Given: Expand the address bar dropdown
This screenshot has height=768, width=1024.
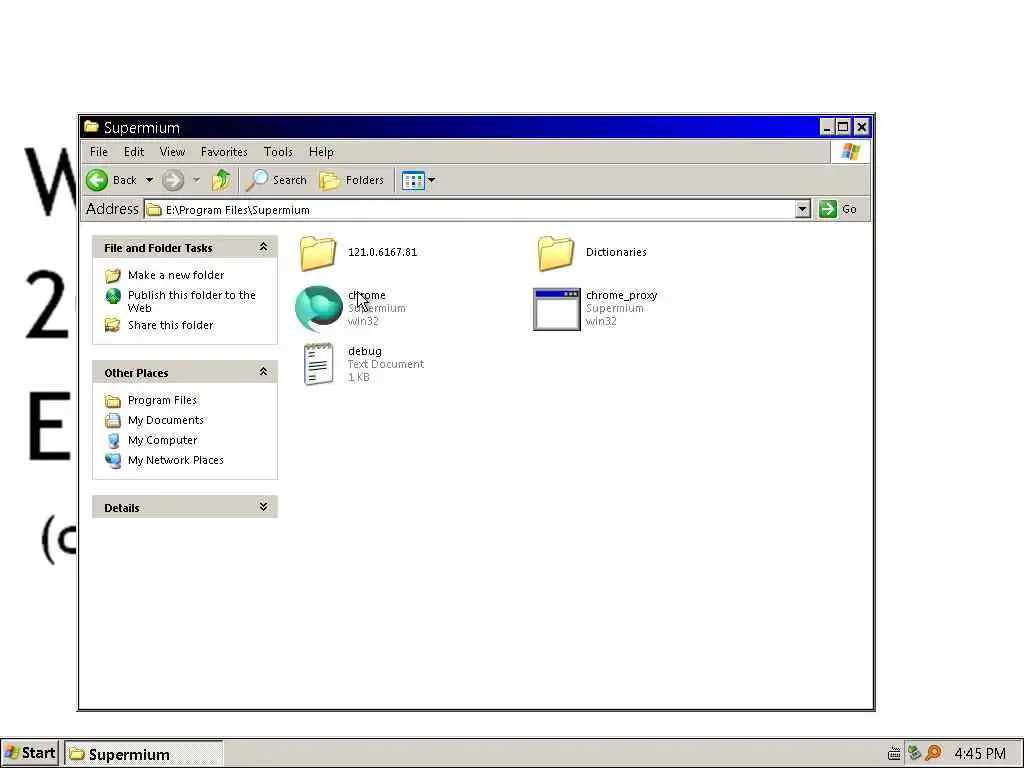Looking at the screenshot, I should tap(803, 210).
